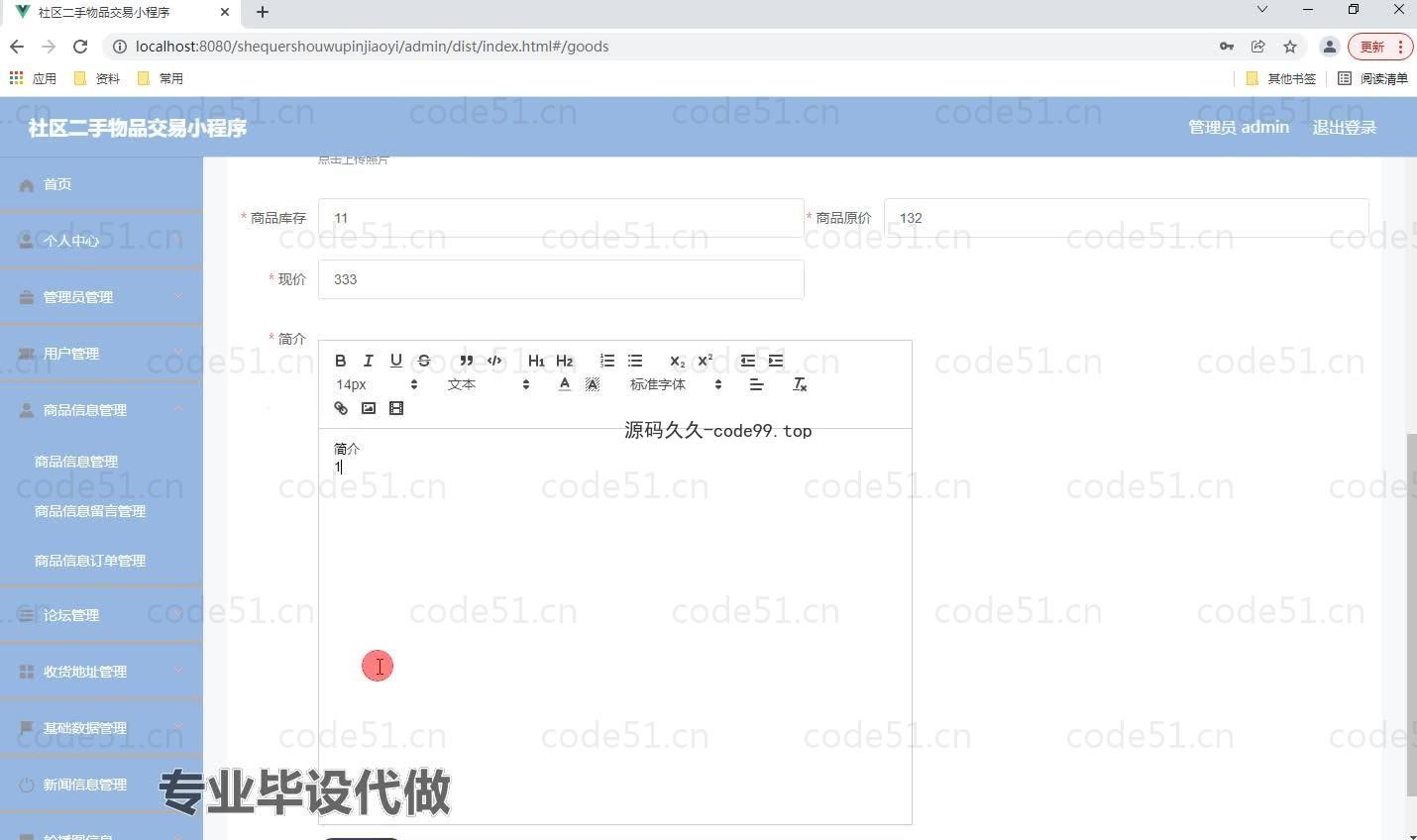
Task: Open the text color picker
Action: (565, 384)
